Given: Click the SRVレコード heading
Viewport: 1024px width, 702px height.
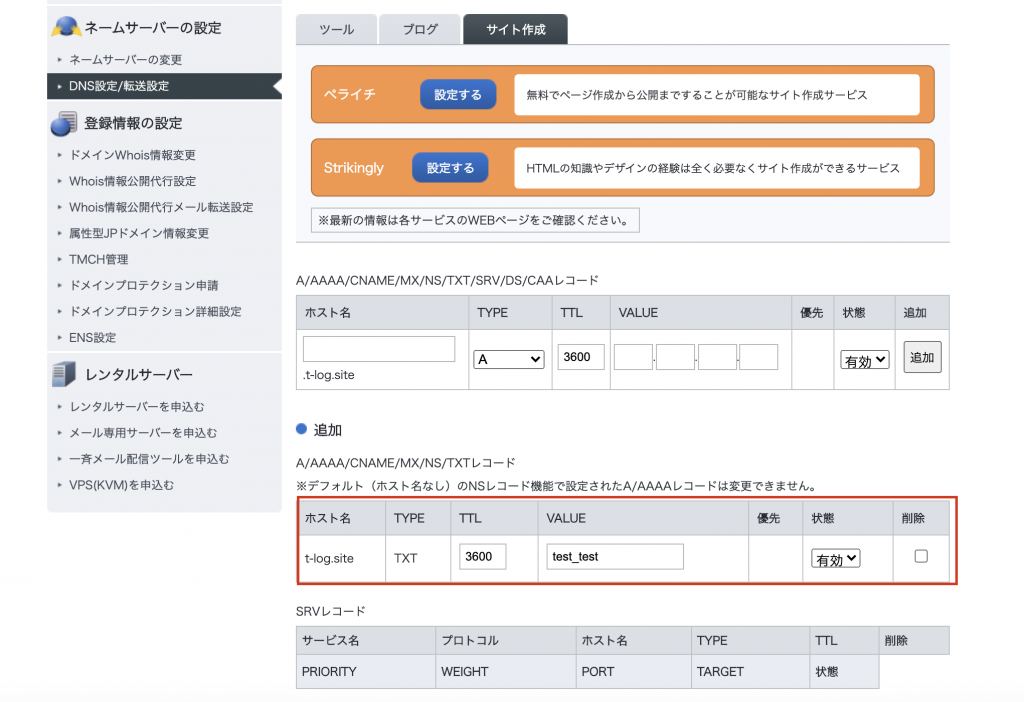Looking at the screenshot, I should point(330,611).
